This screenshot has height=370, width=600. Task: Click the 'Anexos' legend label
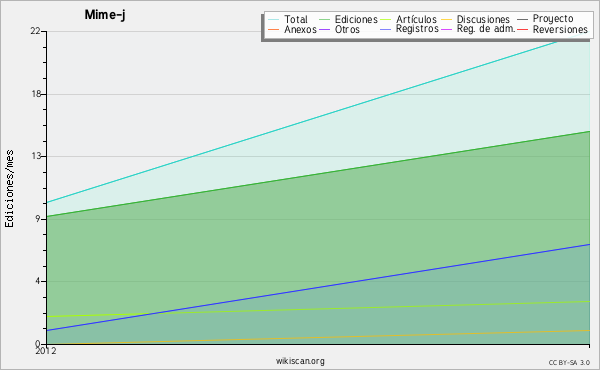[x=300, y=29]
